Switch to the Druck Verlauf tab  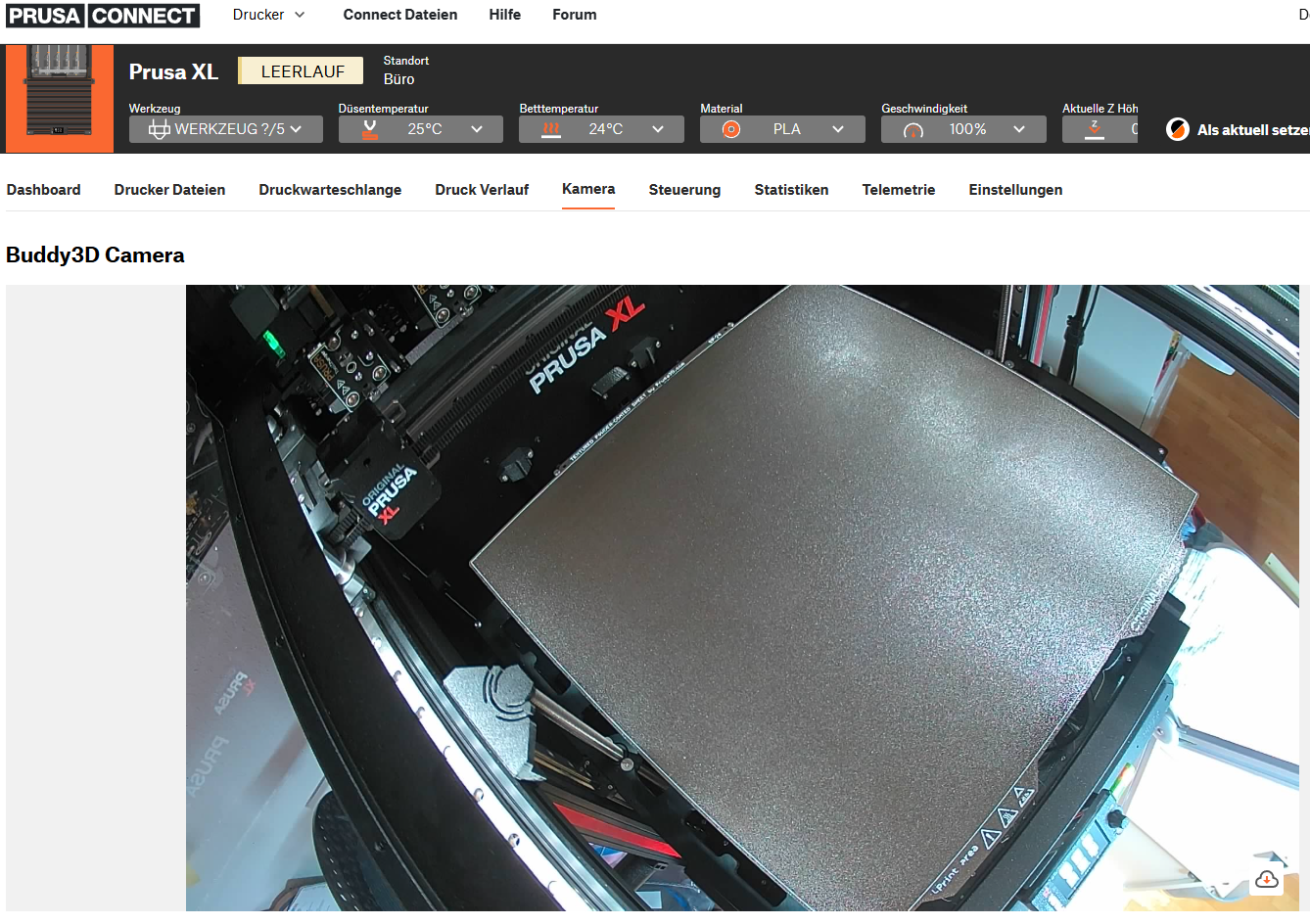482,190
